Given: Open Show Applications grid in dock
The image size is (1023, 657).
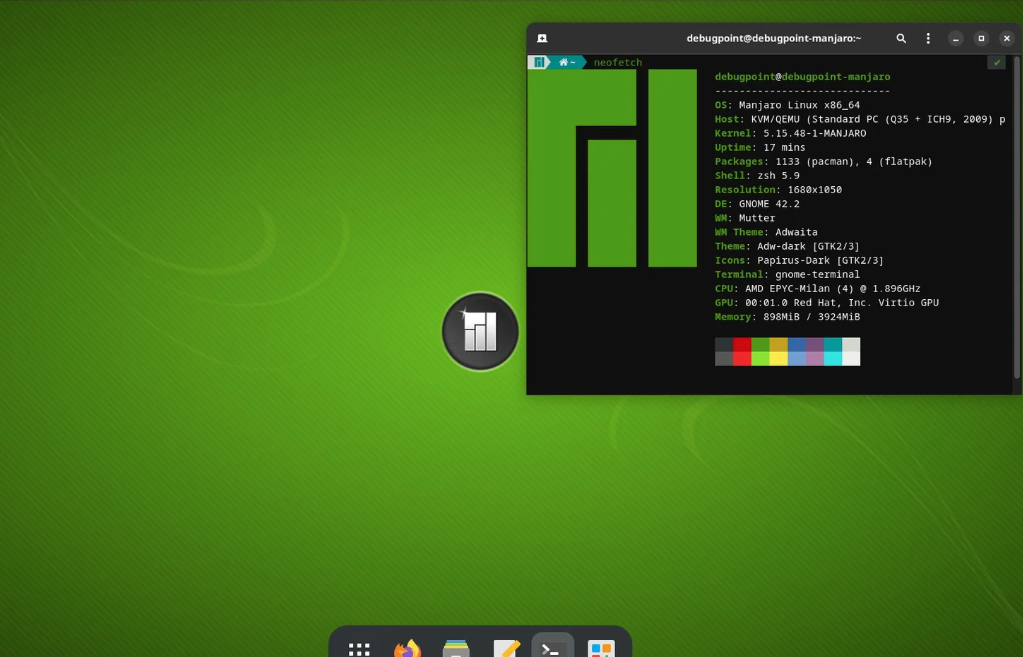Looking at the screenshot, I should point(359,648).
